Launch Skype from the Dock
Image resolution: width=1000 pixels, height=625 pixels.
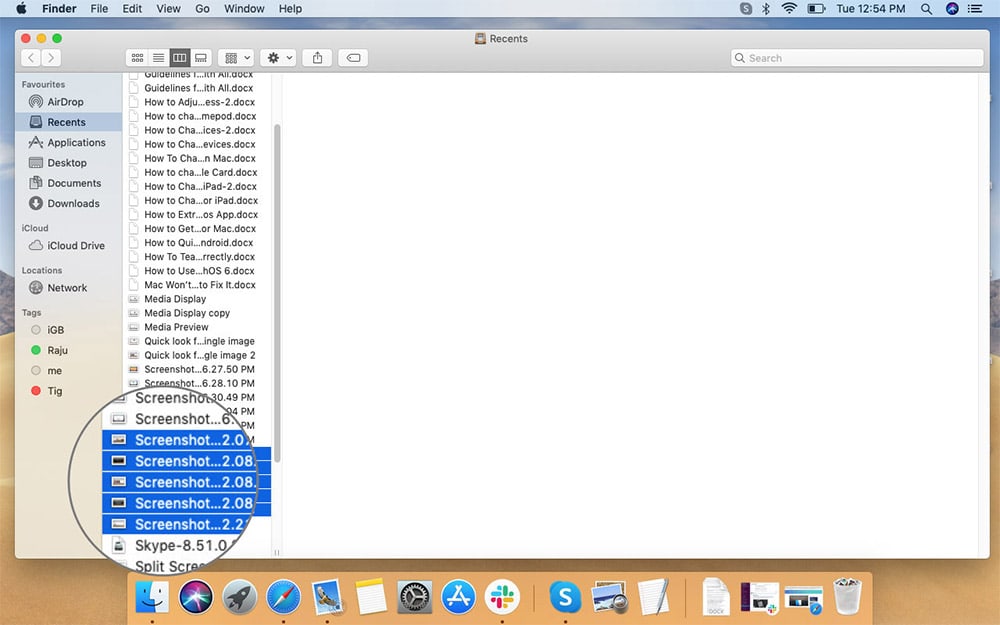(565, 597)
